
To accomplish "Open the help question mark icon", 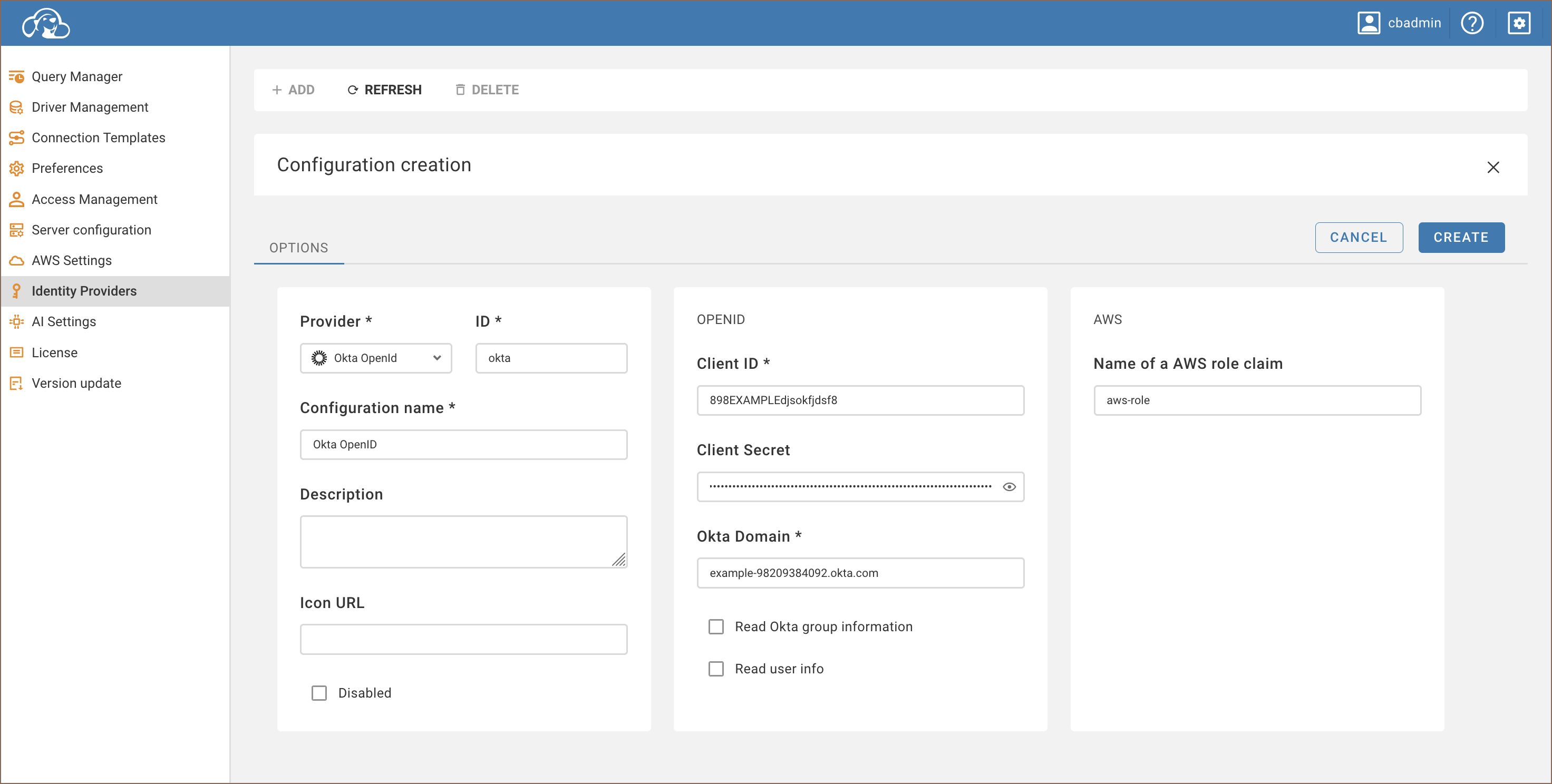I will pyautogui.click(x=1471, y=23).
